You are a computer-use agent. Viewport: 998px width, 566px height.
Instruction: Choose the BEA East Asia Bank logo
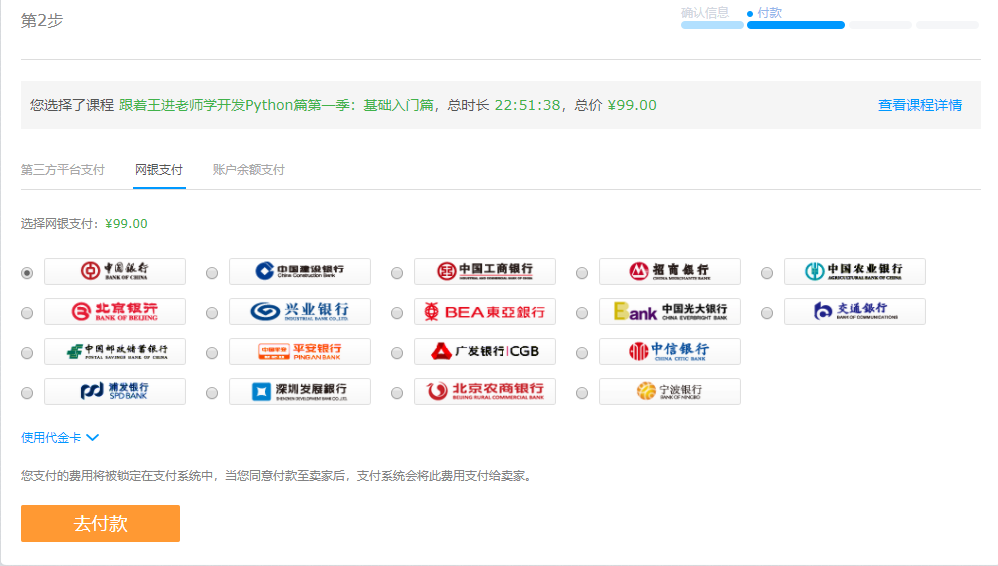coord(484,311)
